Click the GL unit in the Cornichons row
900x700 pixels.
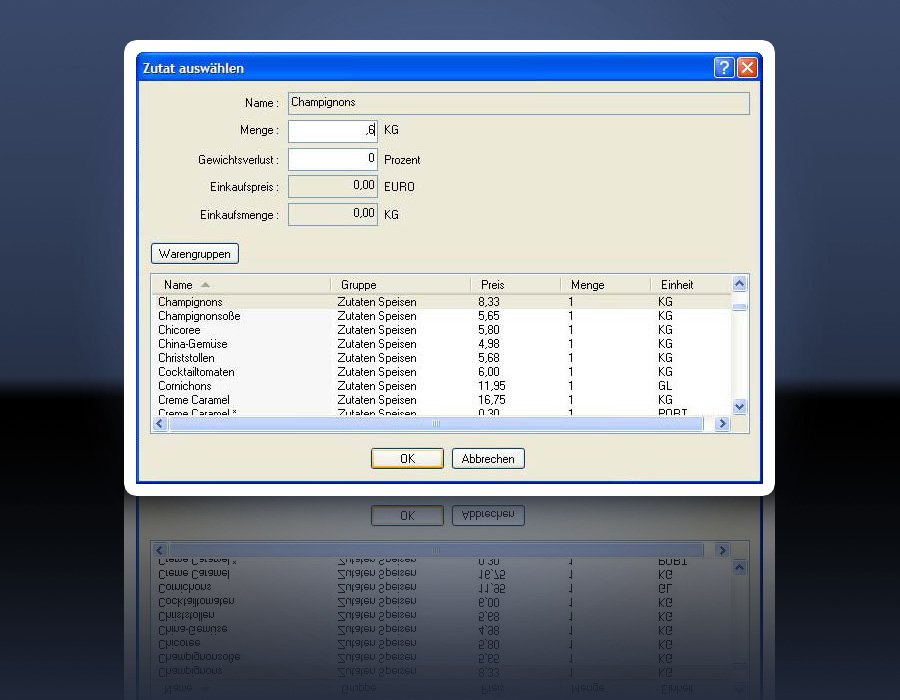point(665,386)
